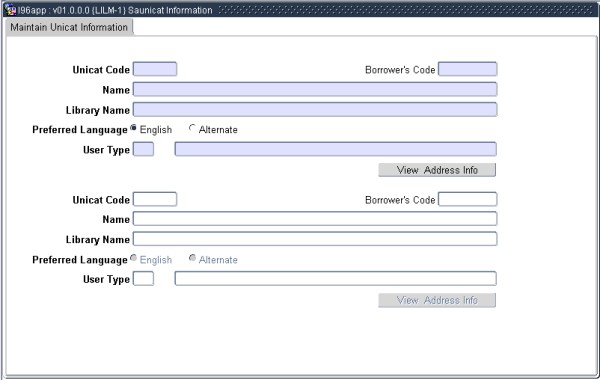Click the second record's User Type code box

tap(143, 279)
